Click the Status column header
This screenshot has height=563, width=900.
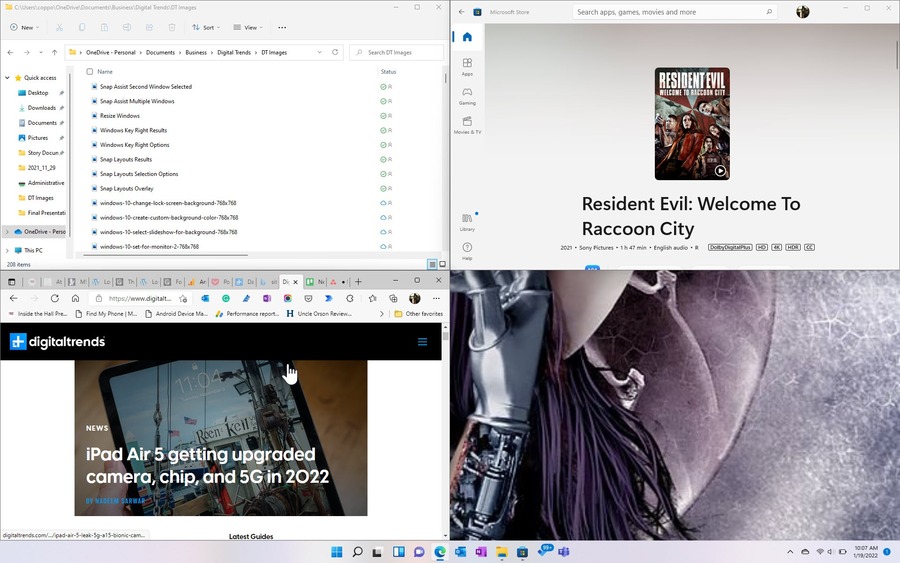[389, 72]
